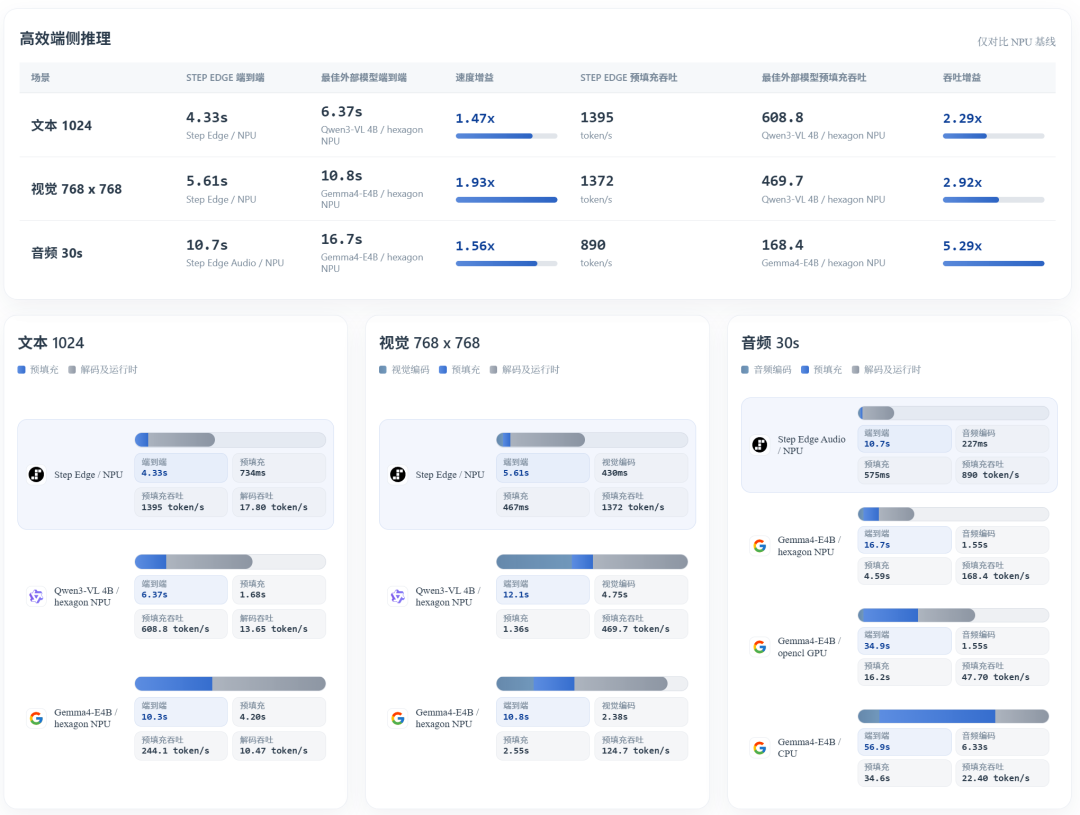The width and height of the screenshot is (1080, 815).
Task: Click the 预填充吞吐 124.7 token/s tile
Action: 641,745
